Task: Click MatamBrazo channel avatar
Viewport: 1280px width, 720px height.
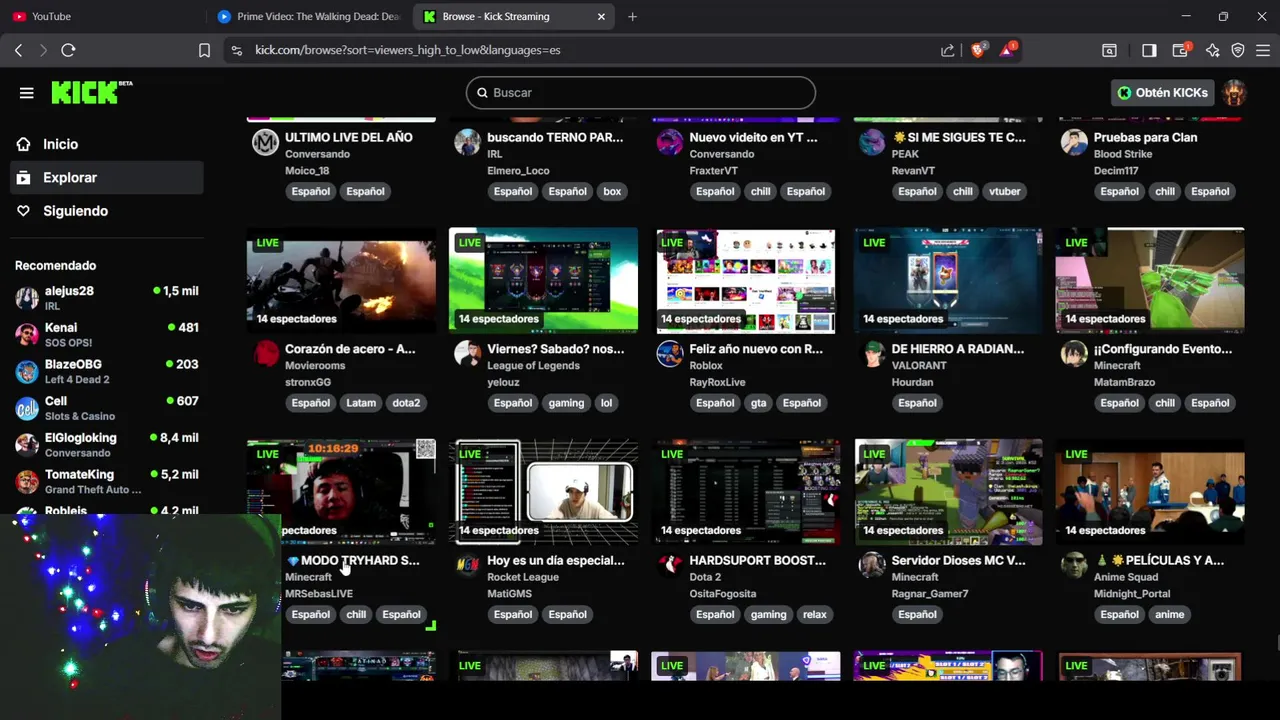Action: pos(1074,353)
